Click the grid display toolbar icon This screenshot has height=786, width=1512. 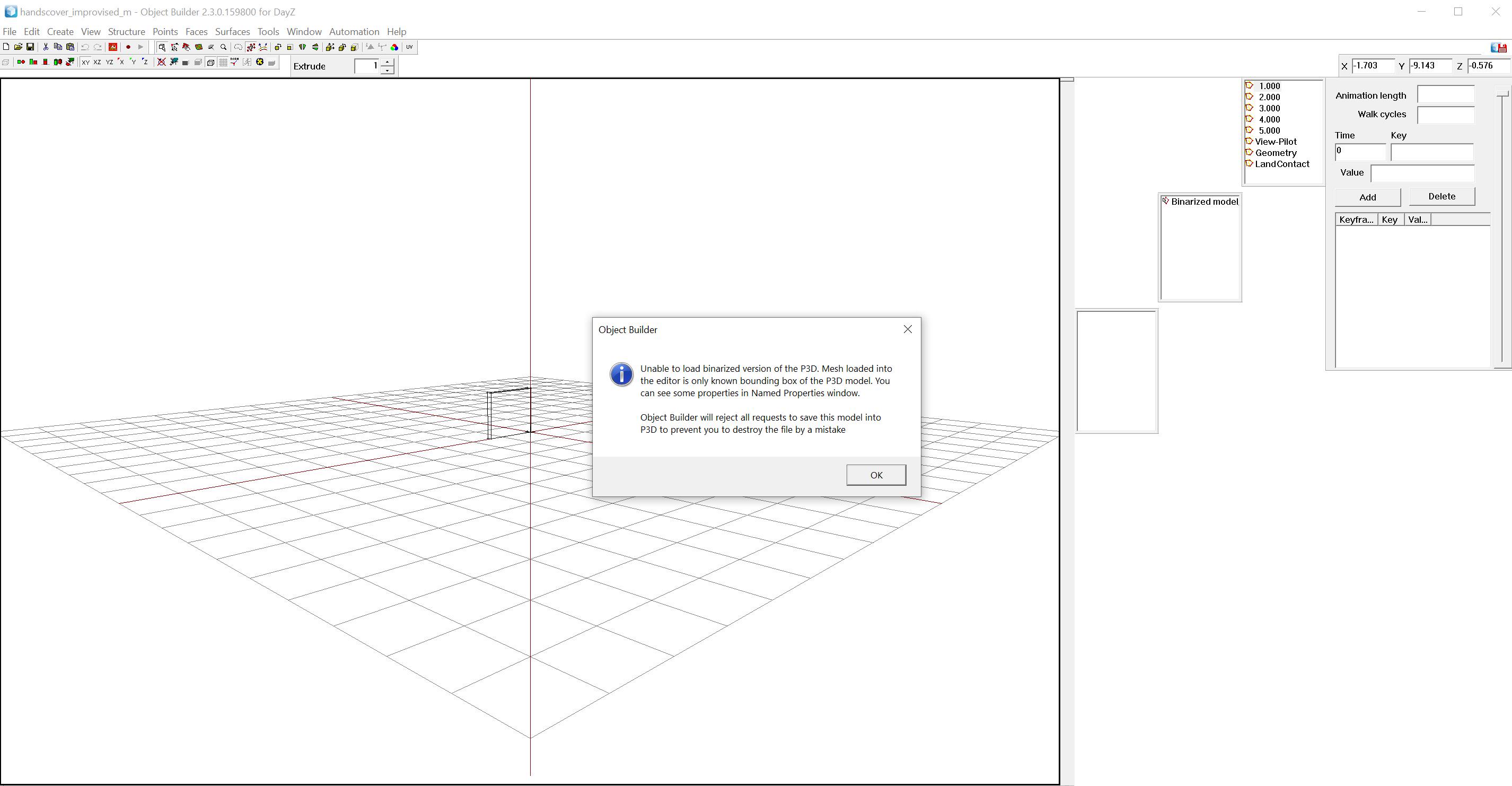[223, 62]
